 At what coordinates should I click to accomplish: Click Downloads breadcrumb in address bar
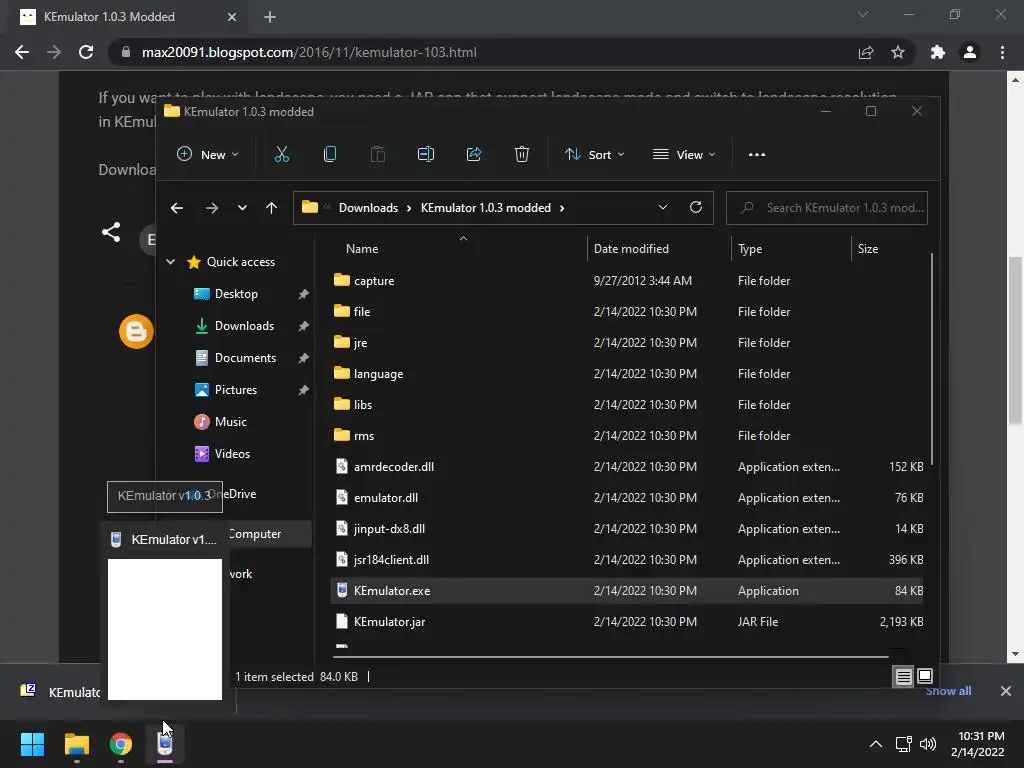pos(368,208)
